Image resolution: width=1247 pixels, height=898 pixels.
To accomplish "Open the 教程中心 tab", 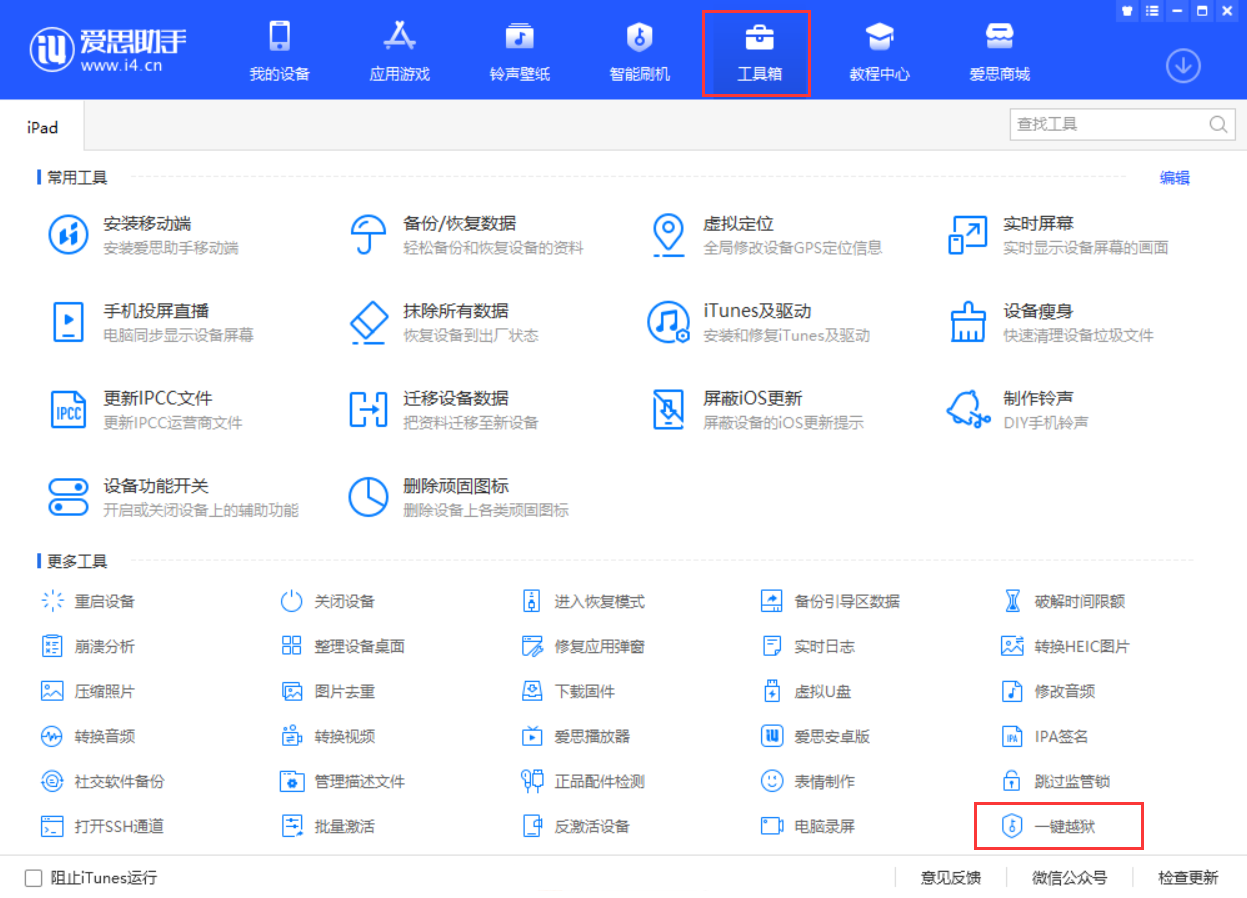I will (x=879, y=50).
